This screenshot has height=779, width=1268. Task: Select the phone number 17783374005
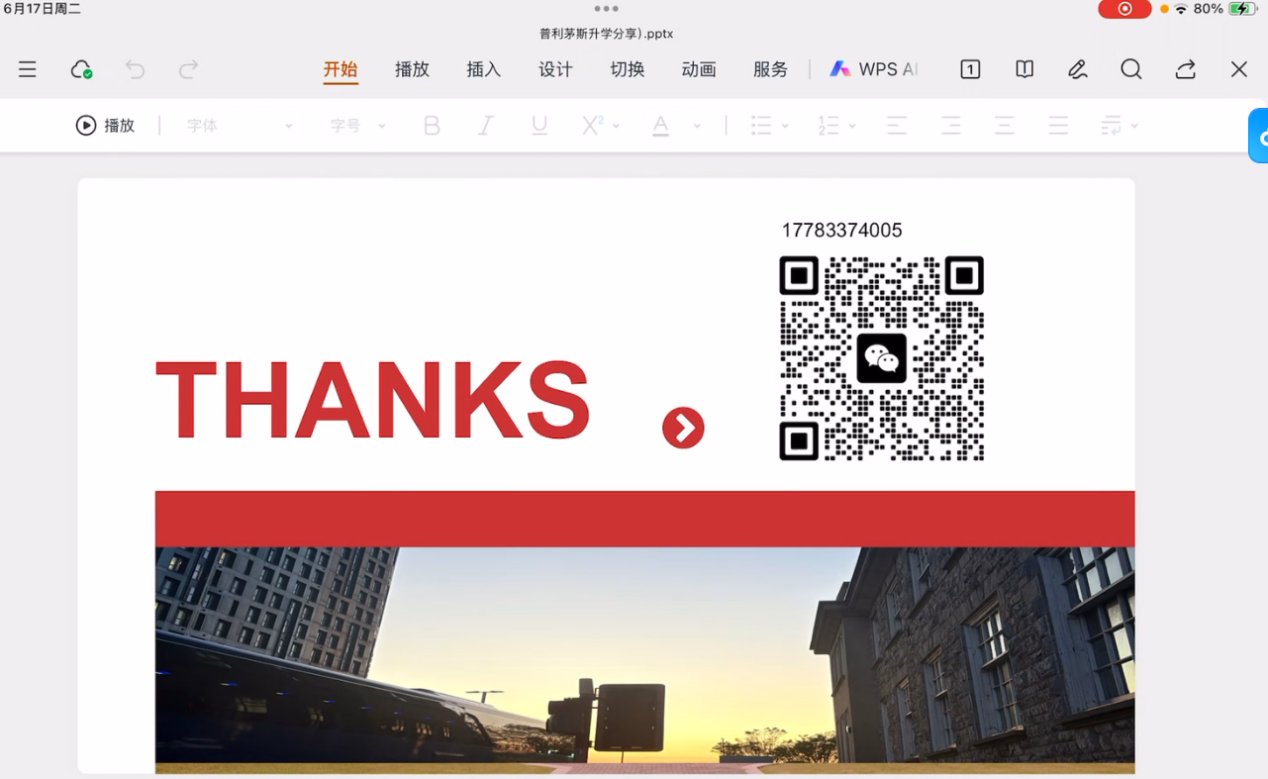[842, 230]
